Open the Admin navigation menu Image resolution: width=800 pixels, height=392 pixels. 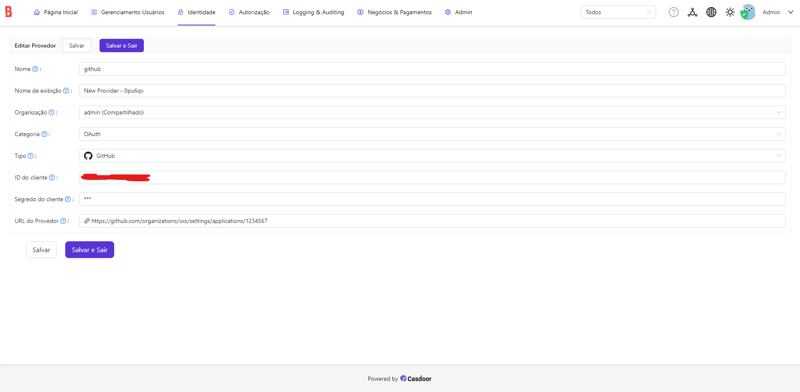pos(458,12)
